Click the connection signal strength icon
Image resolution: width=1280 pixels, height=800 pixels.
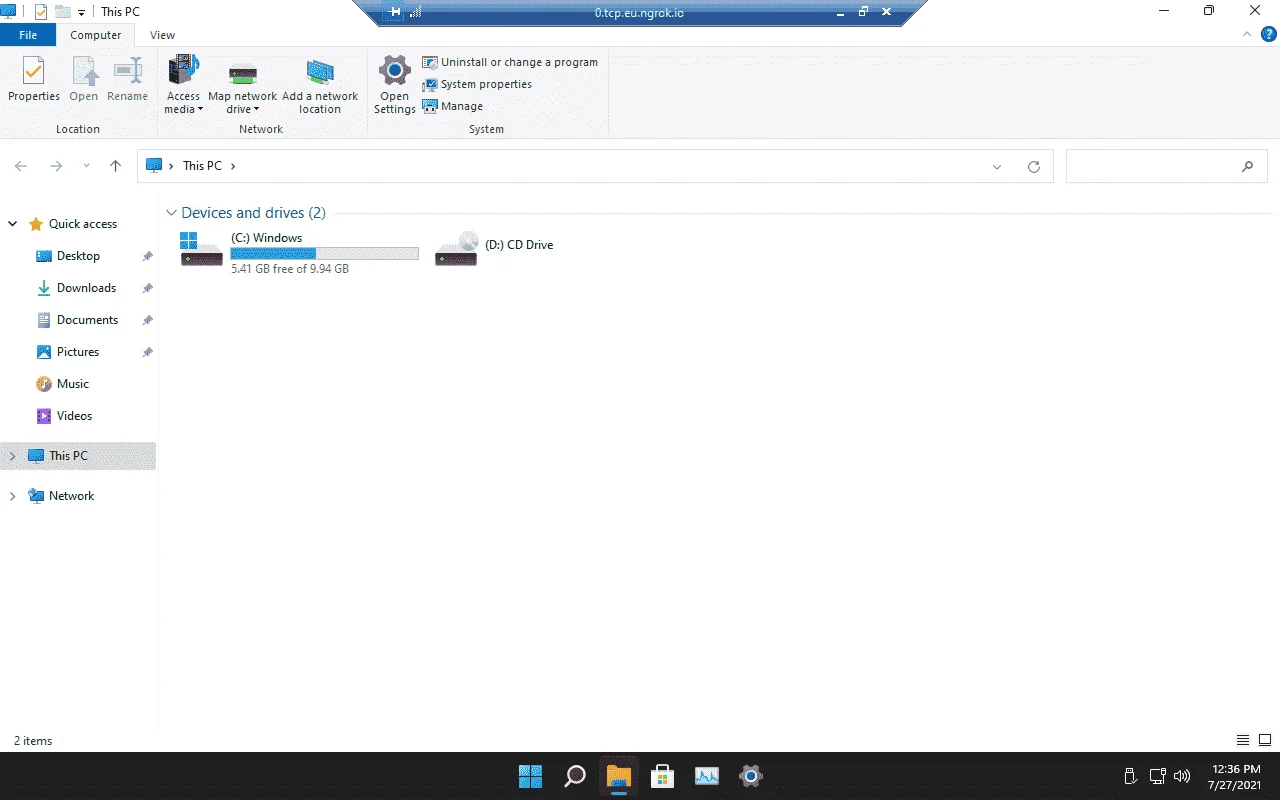click(416, 12)
